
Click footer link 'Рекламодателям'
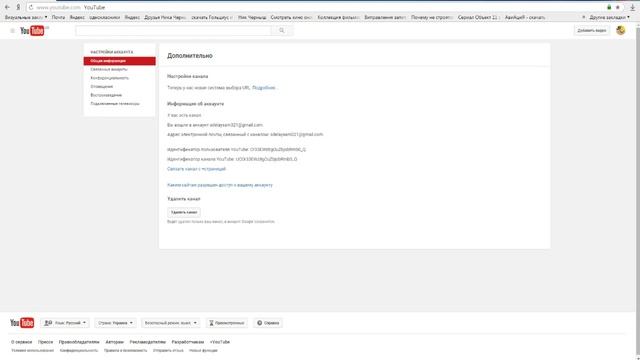(147, 342)
